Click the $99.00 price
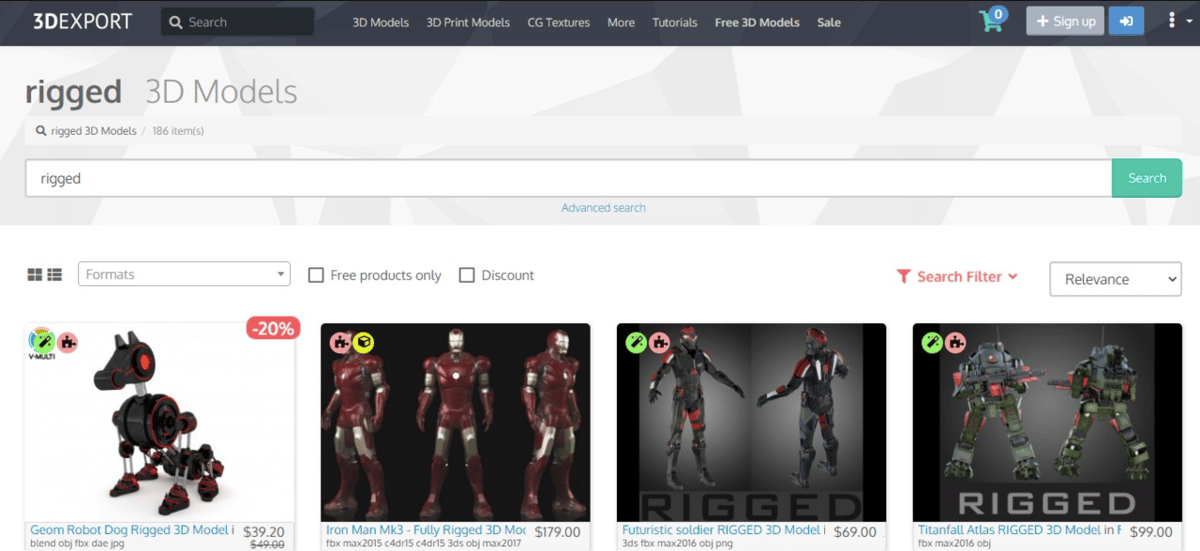Viewport: 1200px width, 551px height. tap(1151, 532)
